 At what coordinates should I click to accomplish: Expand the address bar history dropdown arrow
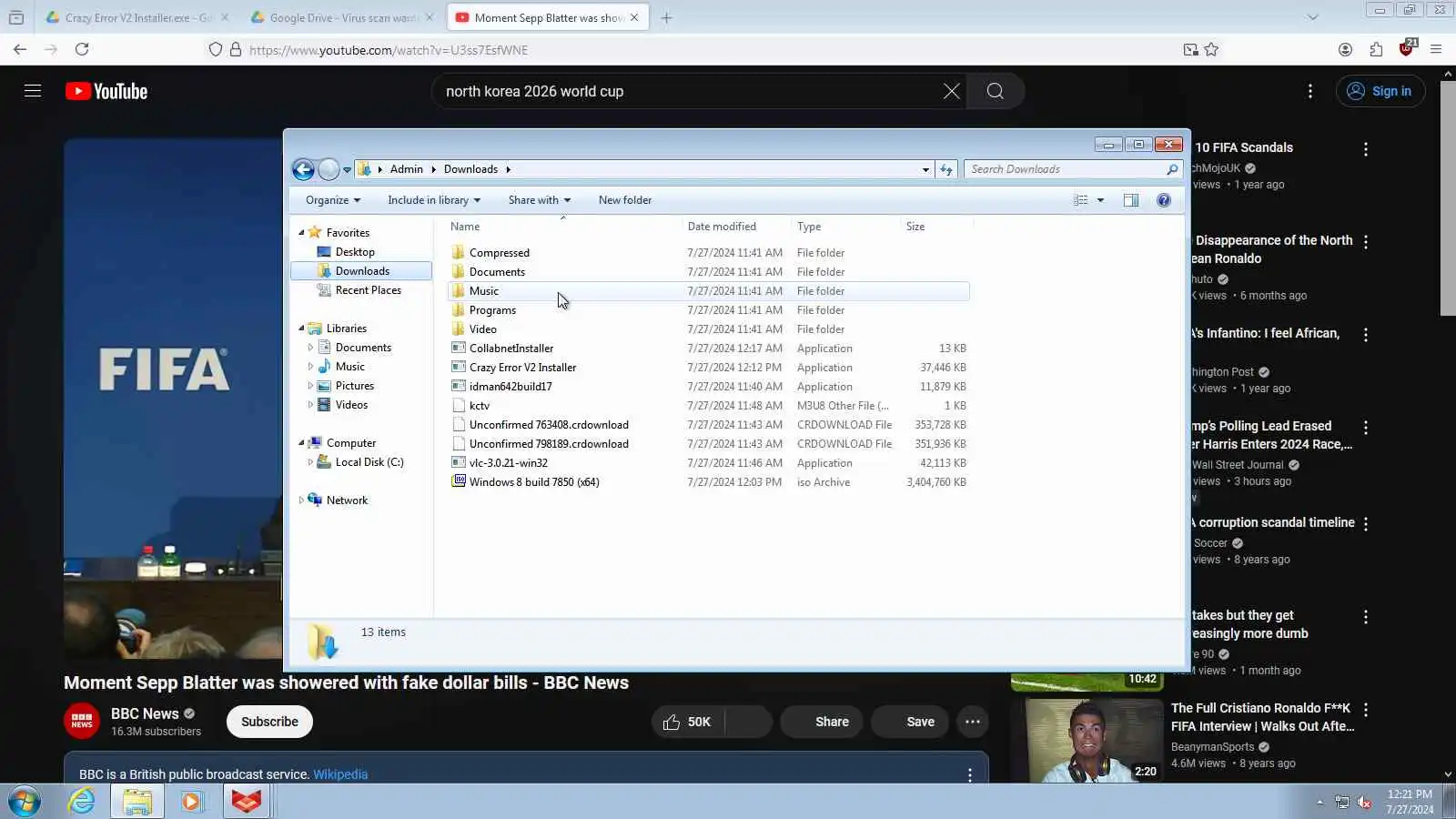tap(925, 169)
